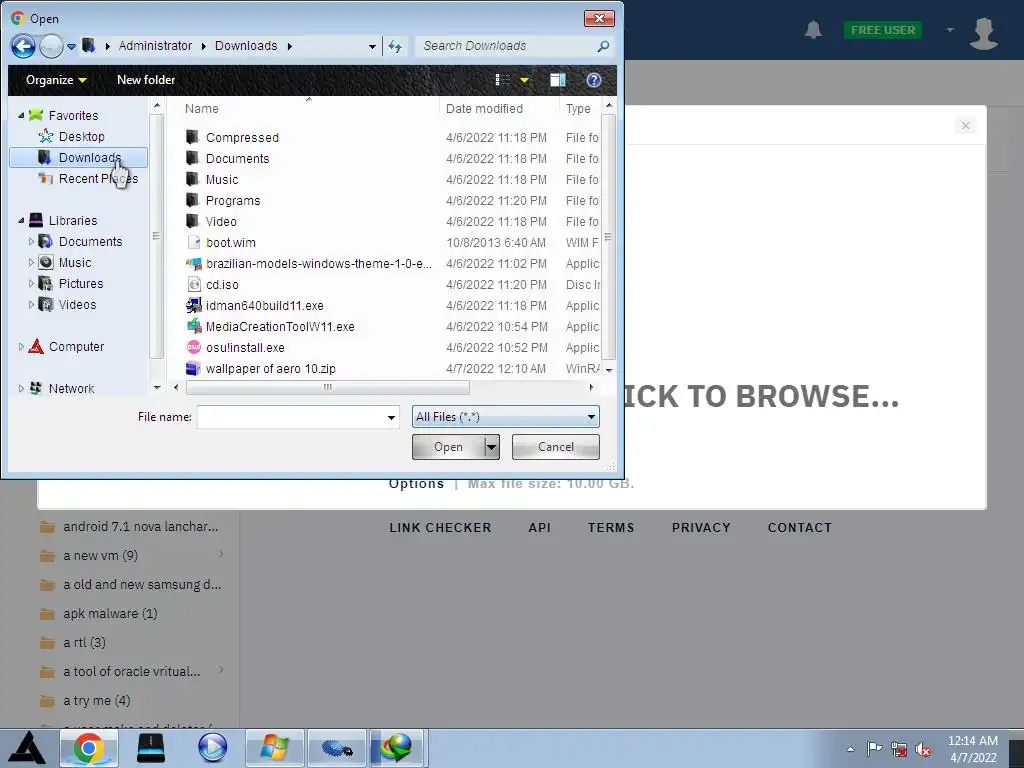Click the Open button split arrow
The width and height of the screenshot is (1024, 768).
coord(492,447)
